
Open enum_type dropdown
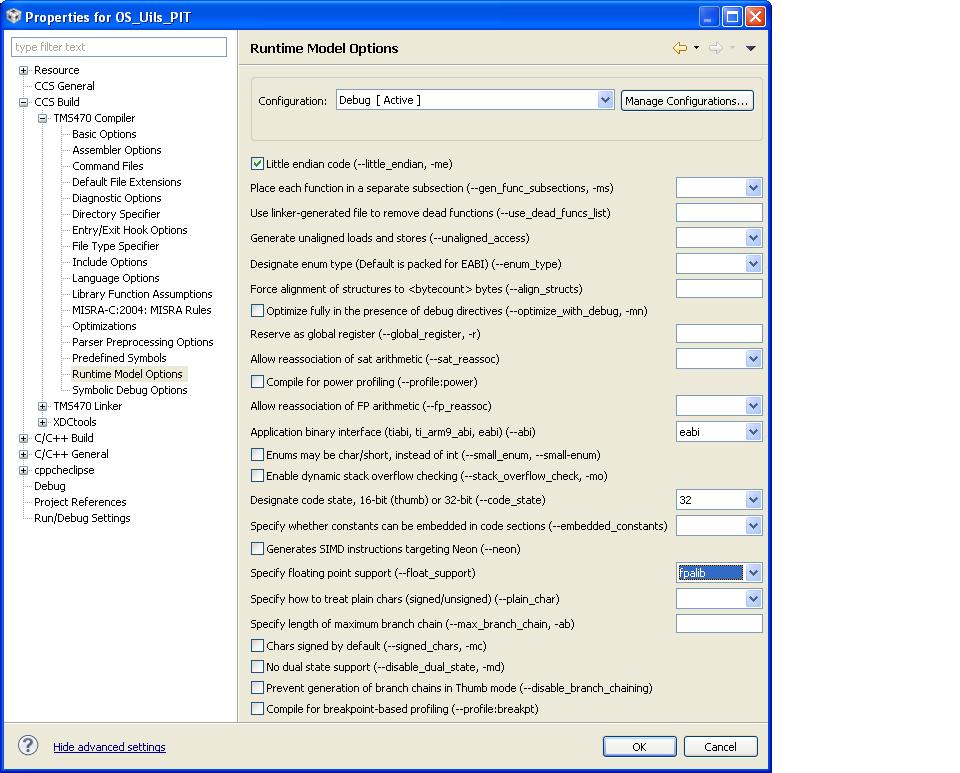pos(753,264)
